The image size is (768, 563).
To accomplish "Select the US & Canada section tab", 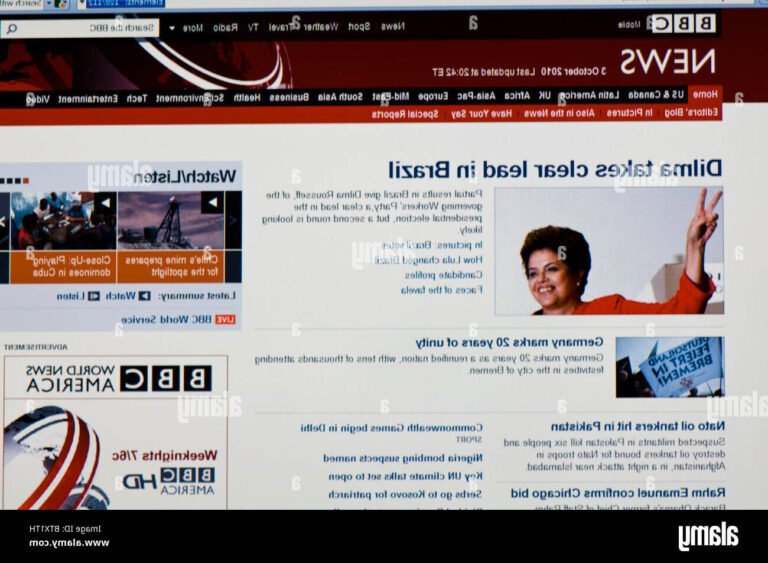I will pyautogui.click(x=656, y=94).
